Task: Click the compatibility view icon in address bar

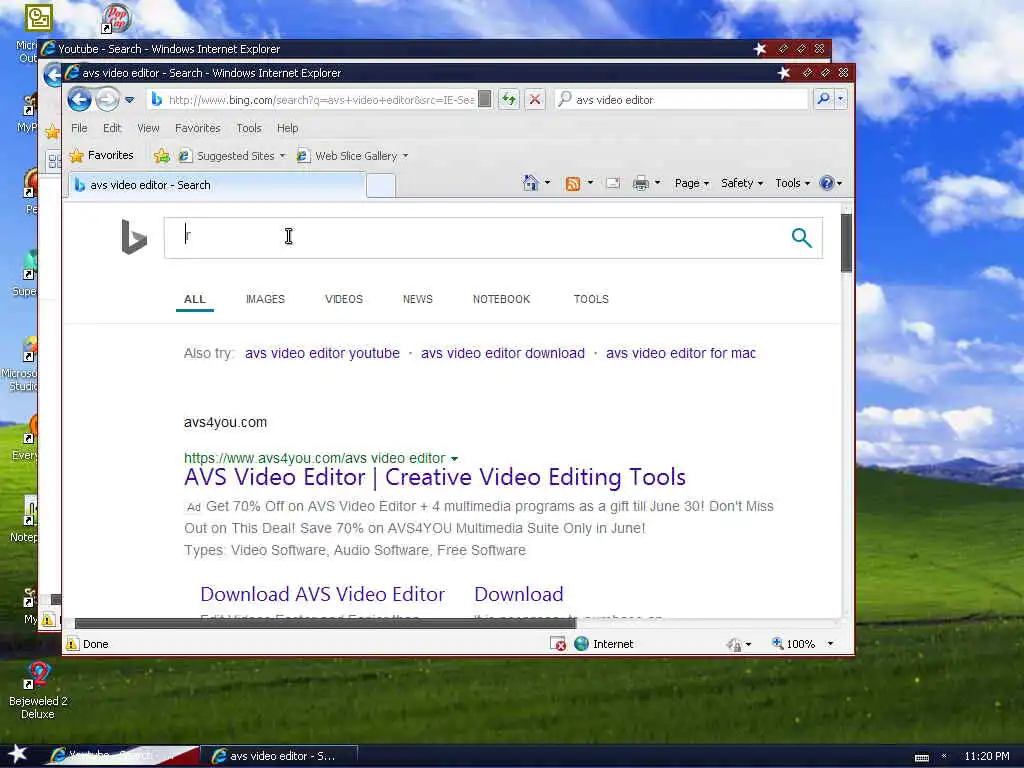Action: (x=485, y=99)
